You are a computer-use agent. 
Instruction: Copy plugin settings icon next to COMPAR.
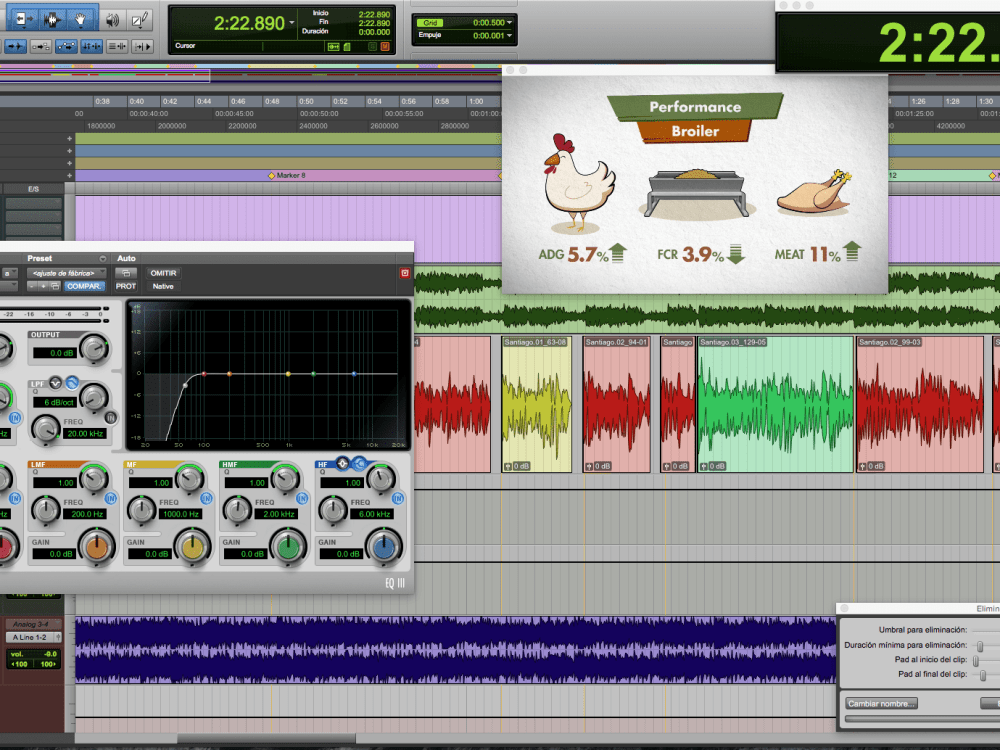[x=55, y=286]
